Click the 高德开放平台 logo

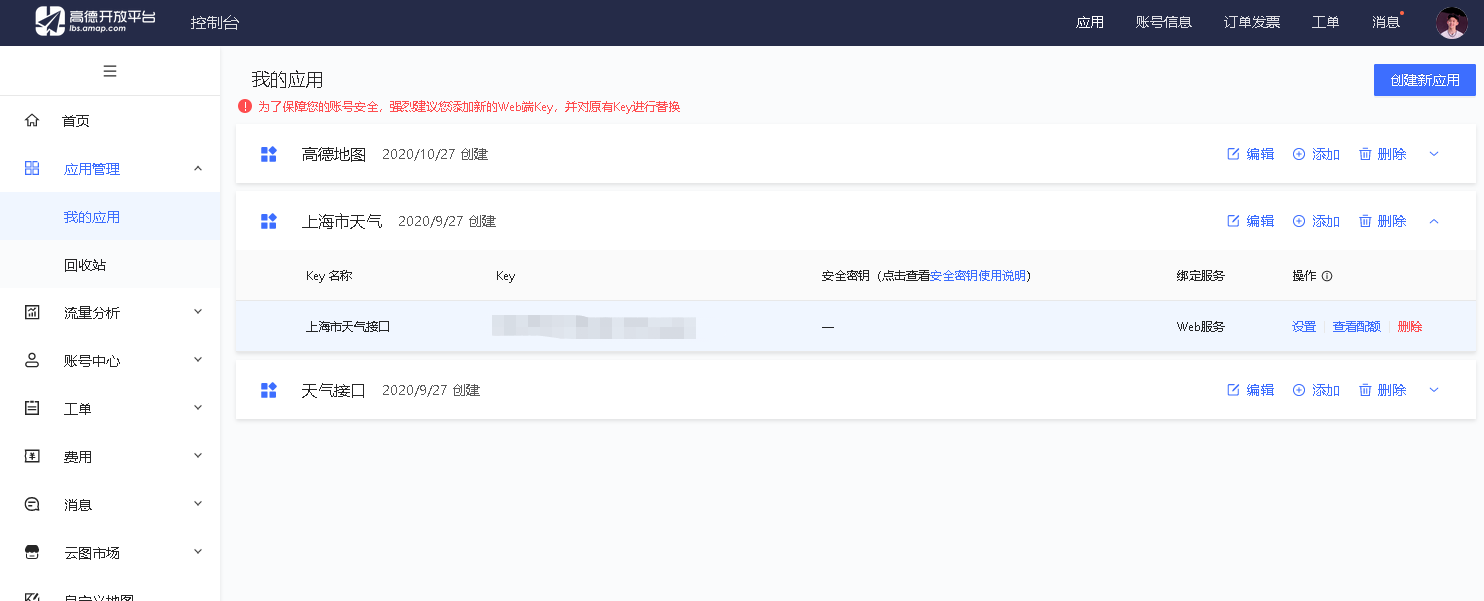(x=95, y=22)
